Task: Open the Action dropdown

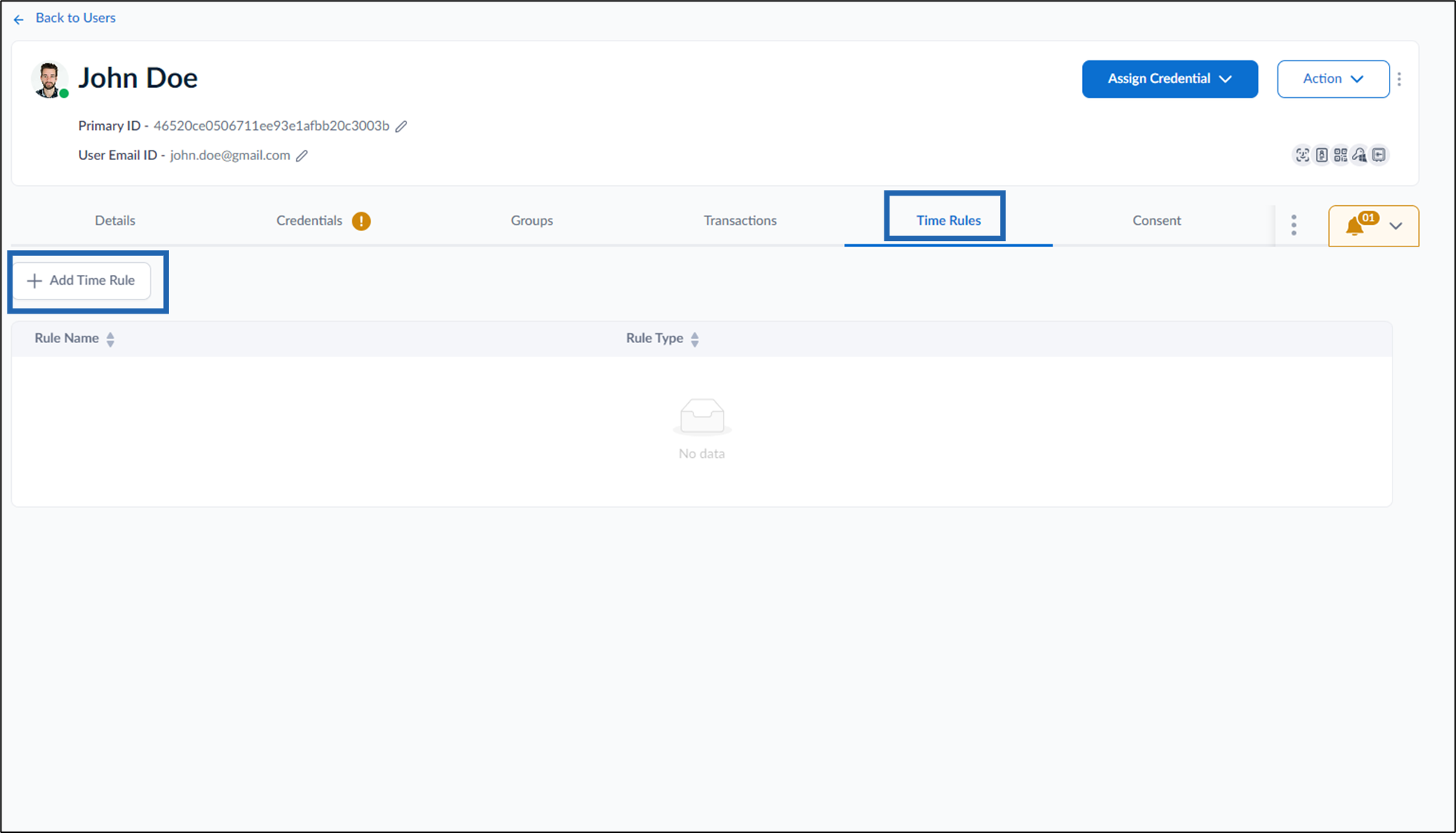Action: (x=1333, y=79)
